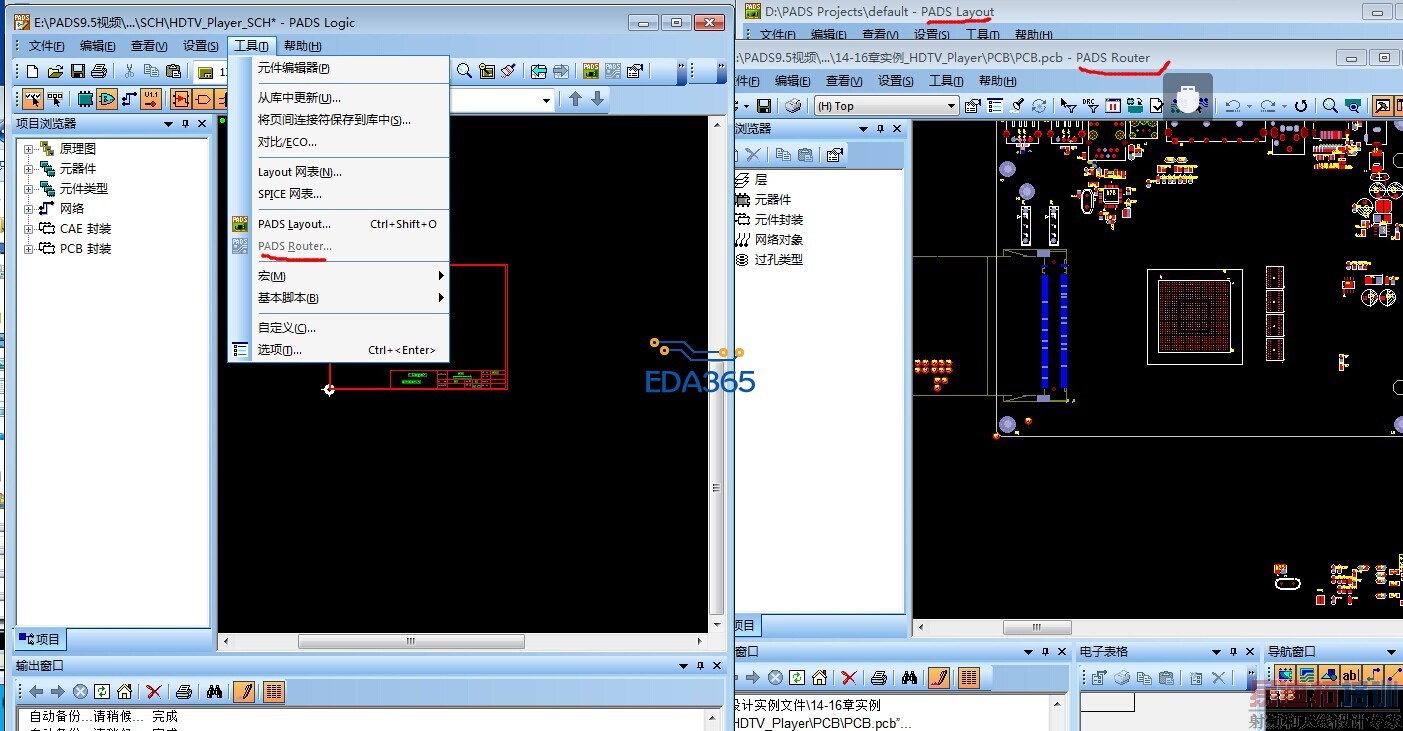Expand the 元件类型 tree node
The image size is (1403, 731).
(x=29, y=189)
